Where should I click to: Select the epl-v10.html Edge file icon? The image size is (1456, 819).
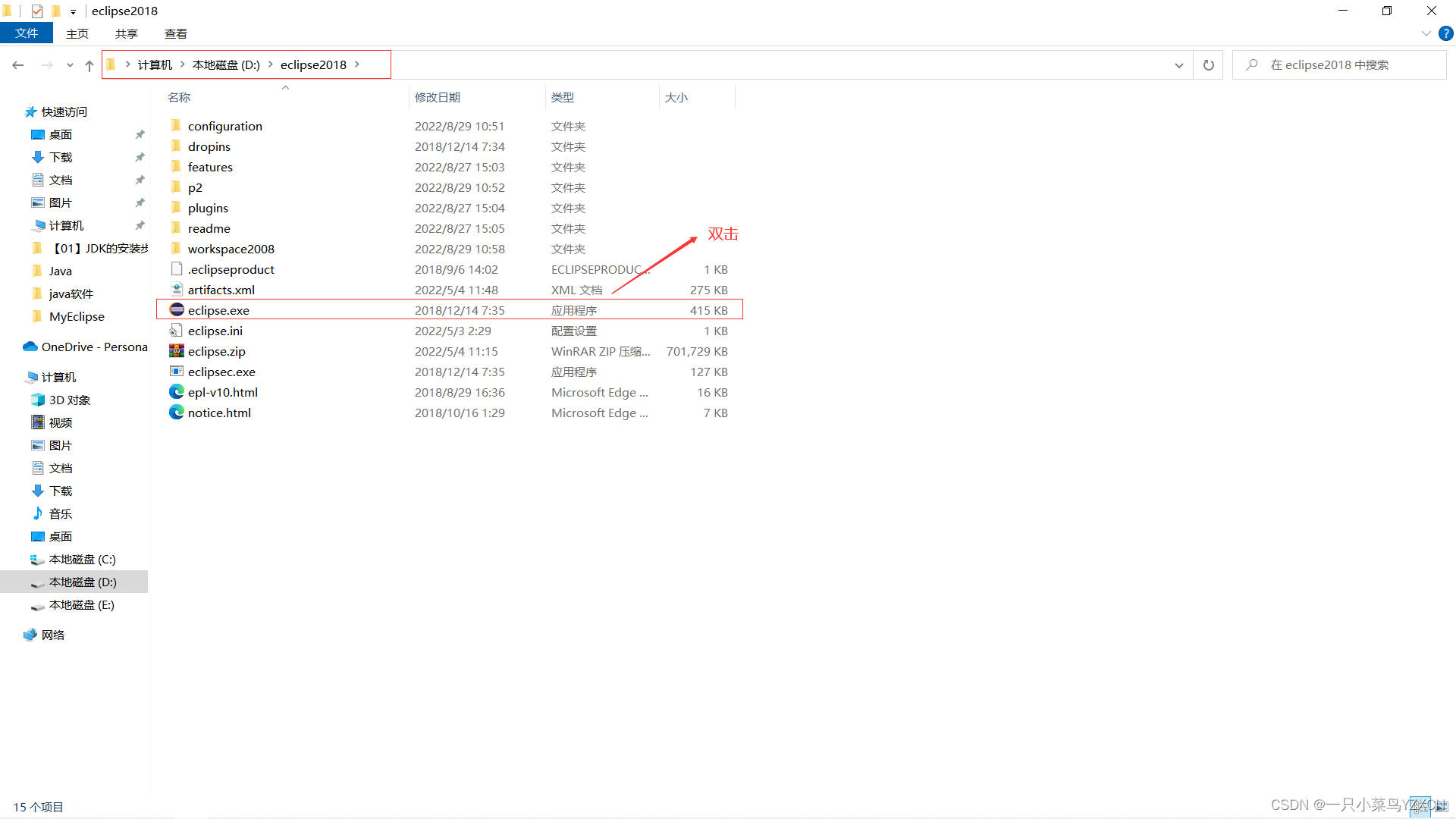point(177,392)
